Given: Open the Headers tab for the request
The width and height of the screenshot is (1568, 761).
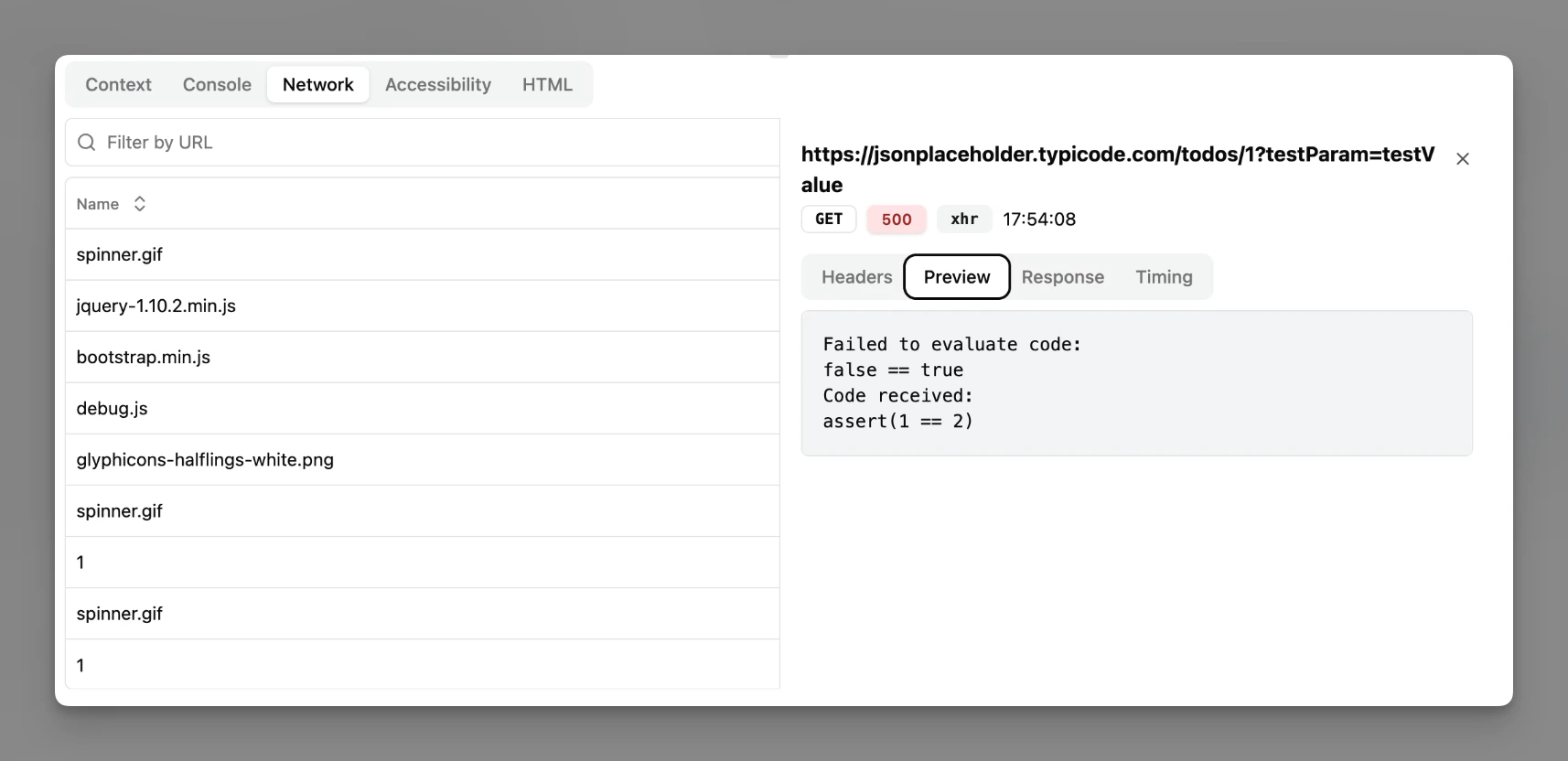Looking at the screenshot, I should point(856,276).
